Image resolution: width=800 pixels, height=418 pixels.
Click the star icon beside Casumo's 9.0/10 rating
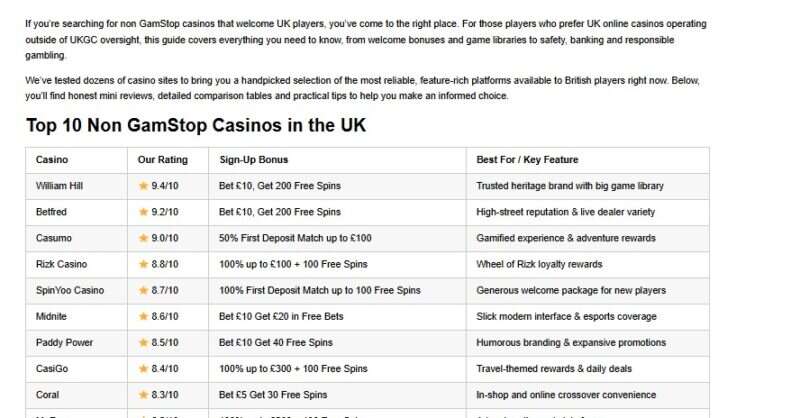(x=143, y=238)
